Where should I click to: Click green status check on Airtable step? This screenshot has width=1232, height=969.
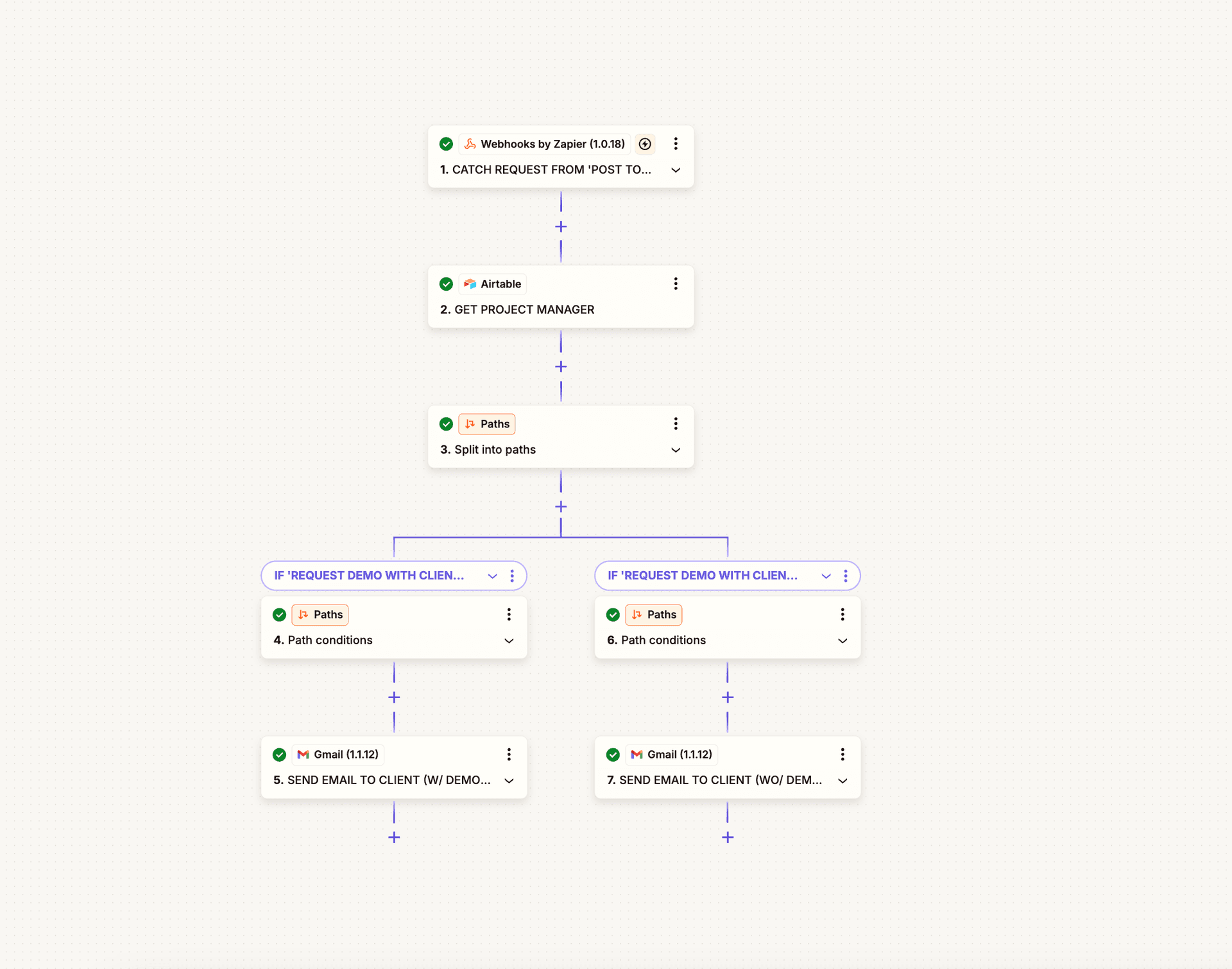[x=446, y=284]
